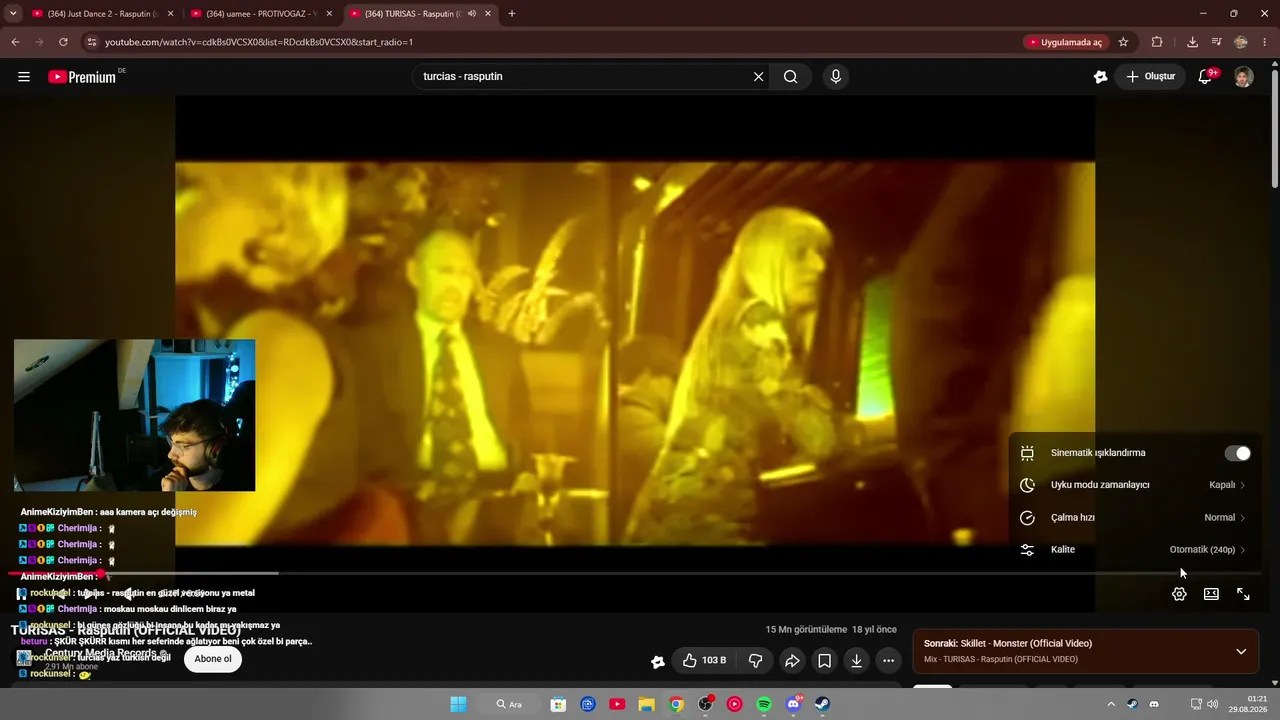
Task: Open Çalma hızı speed submenu
Action: pyautogui.click(x=1133, y=517)
